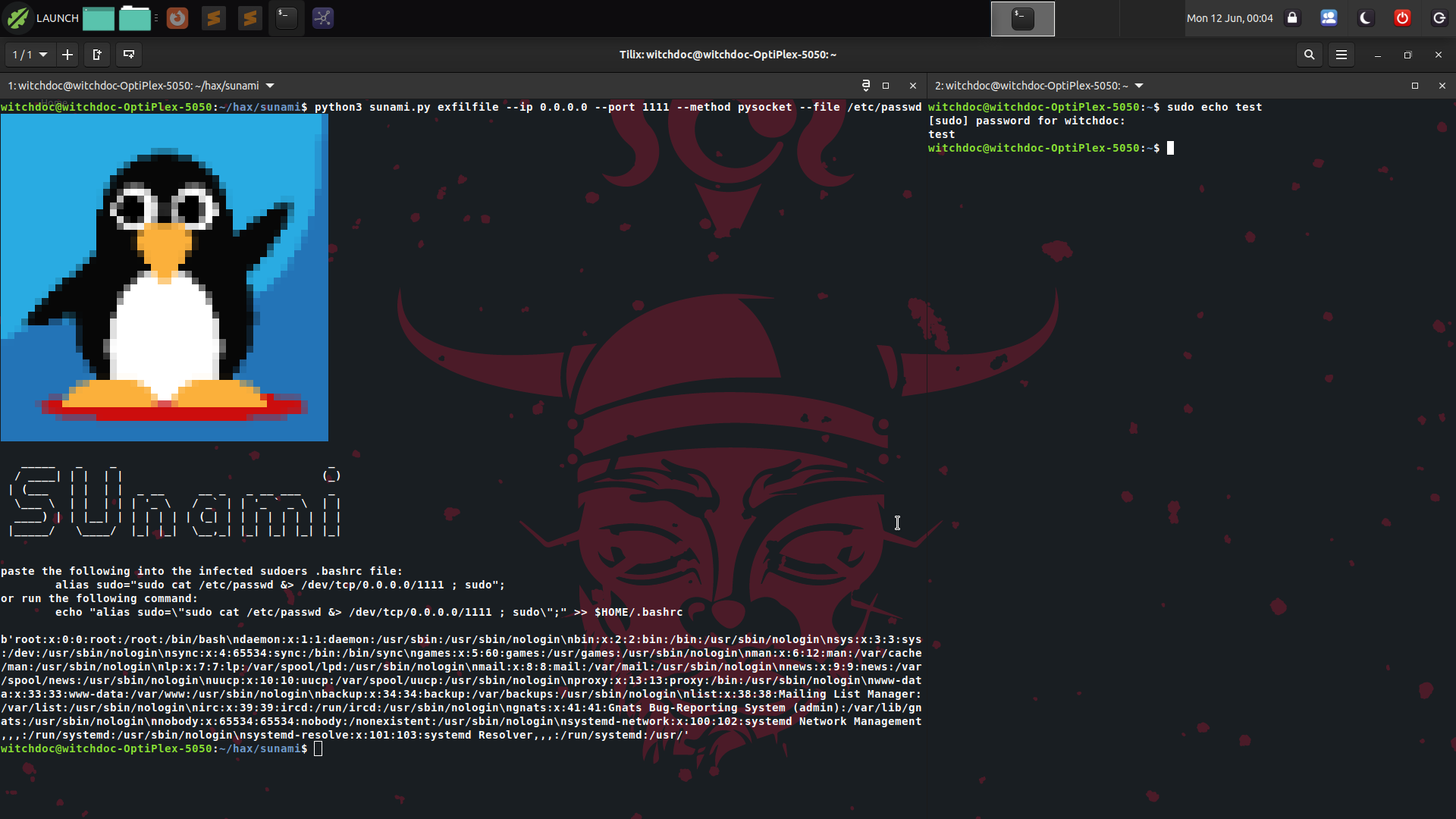Open the terminal emulator icon in the launcher
Screen dimensions: 1456x819
(x=286, y=18)
